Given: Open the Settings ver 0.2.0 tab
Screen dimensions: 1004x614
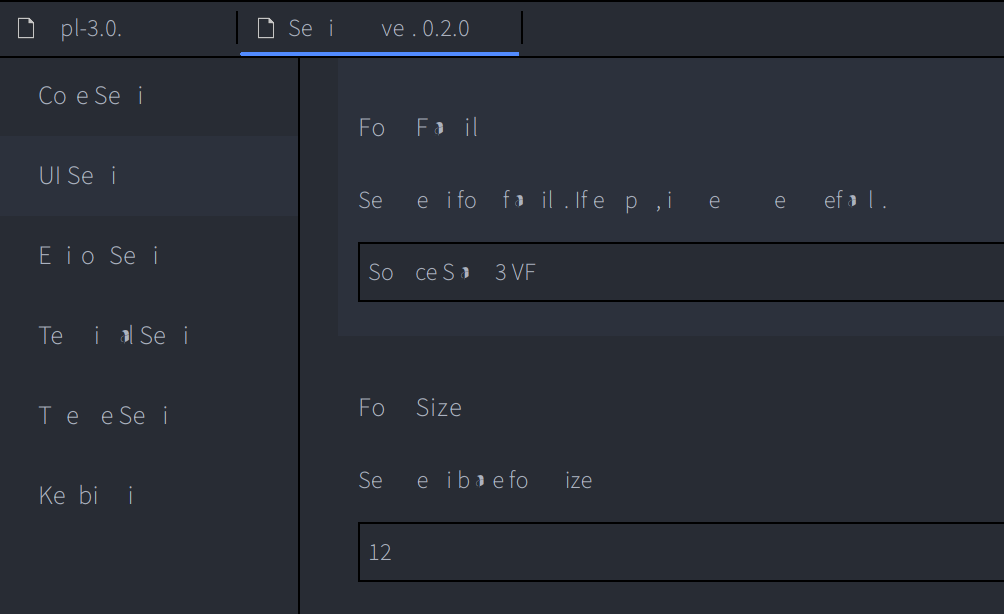Looking at the screenshot, I should click(380, 28).
